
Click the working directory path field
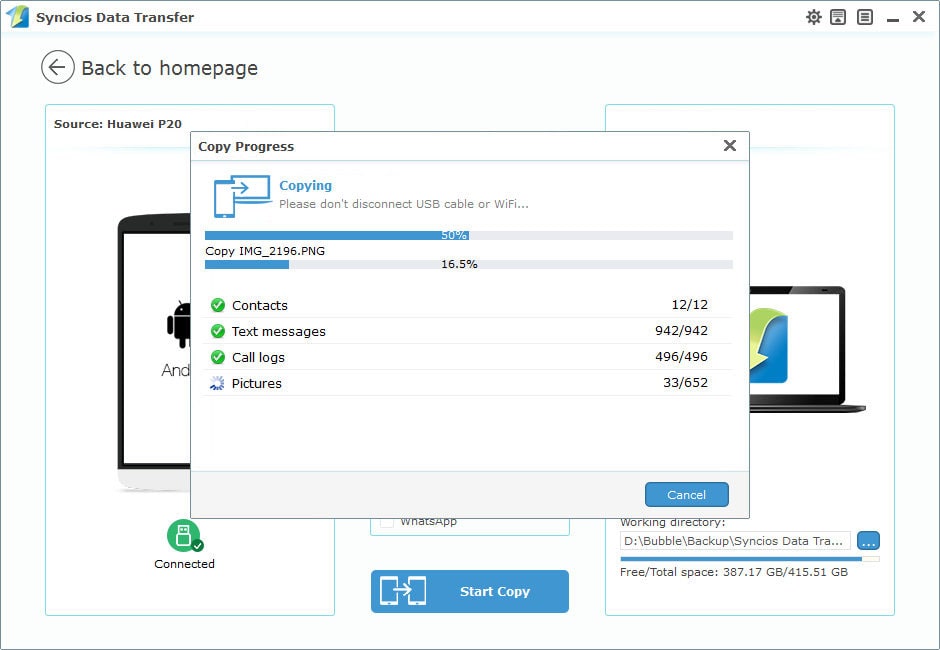(735, 541)
